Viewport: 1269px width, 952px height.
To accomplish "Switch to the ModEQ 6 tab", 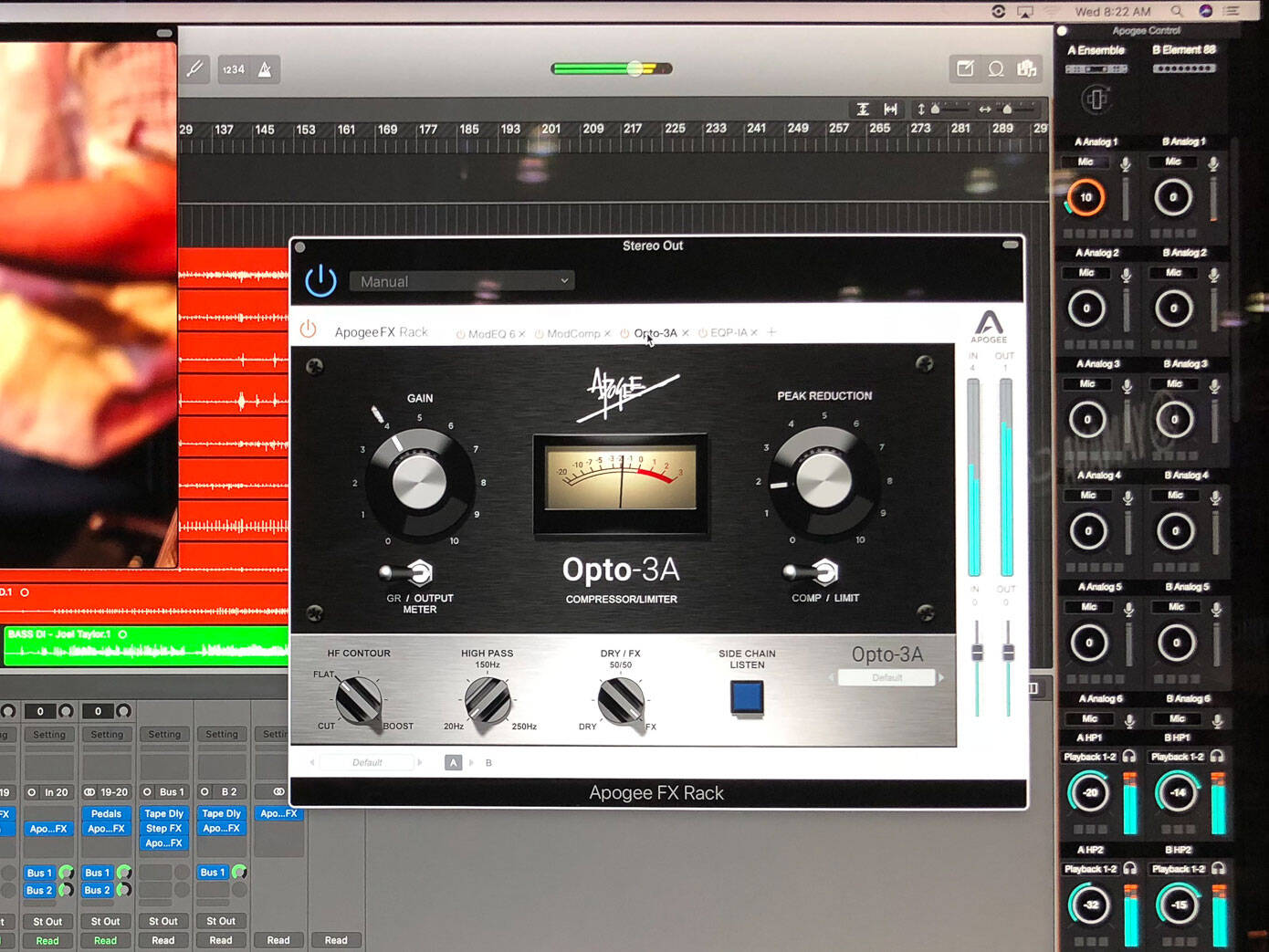I will click(x=491, y=334).
